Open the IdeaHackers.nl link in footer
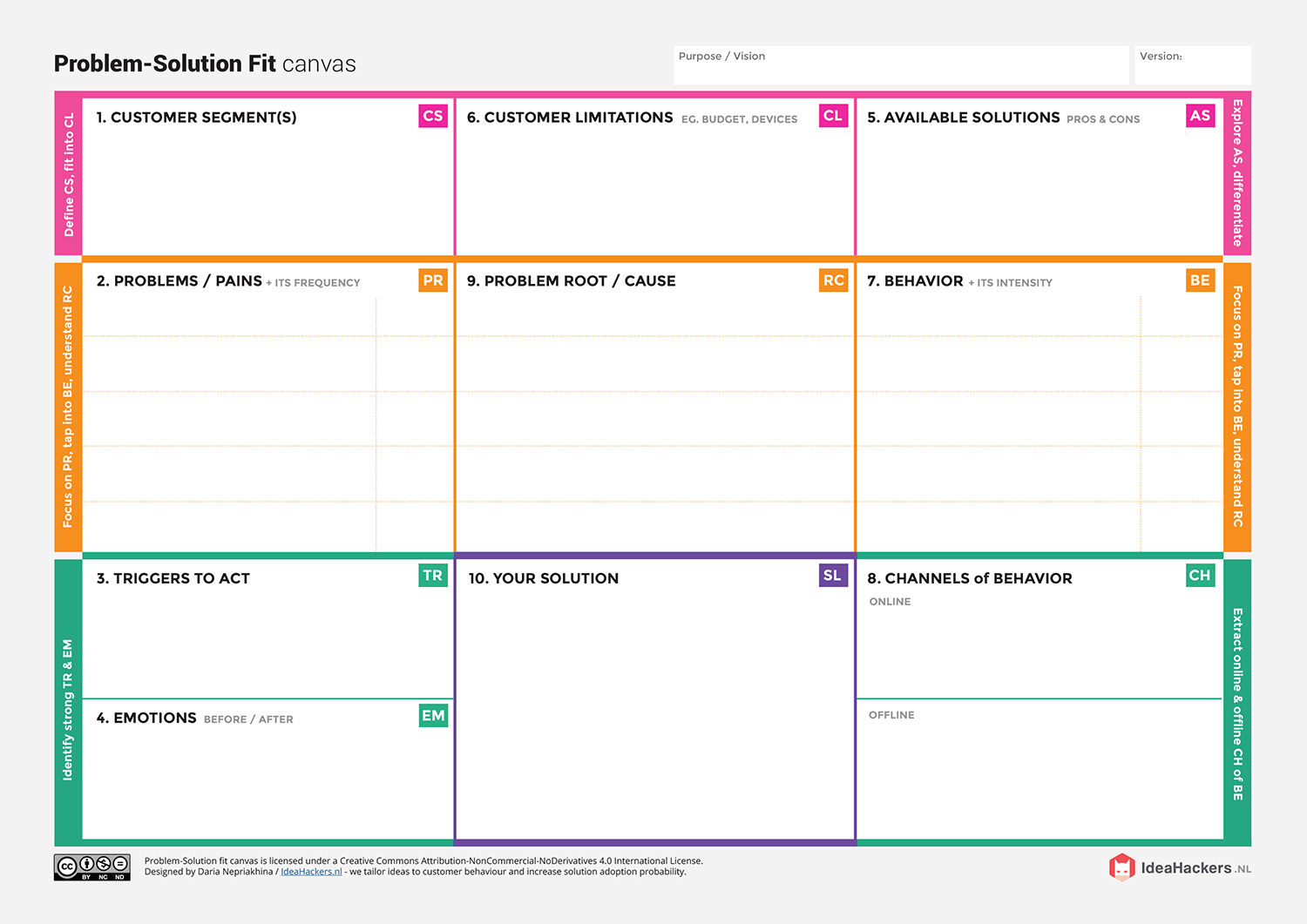The height and width of the screenshot is (924, 1307). coord(311,872)
